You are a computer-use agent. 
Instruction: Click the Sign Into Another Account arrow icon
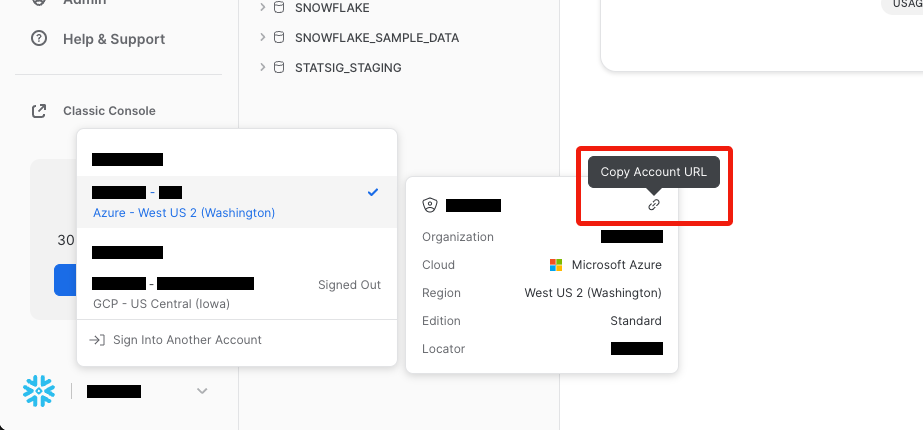tap(97, 340)
